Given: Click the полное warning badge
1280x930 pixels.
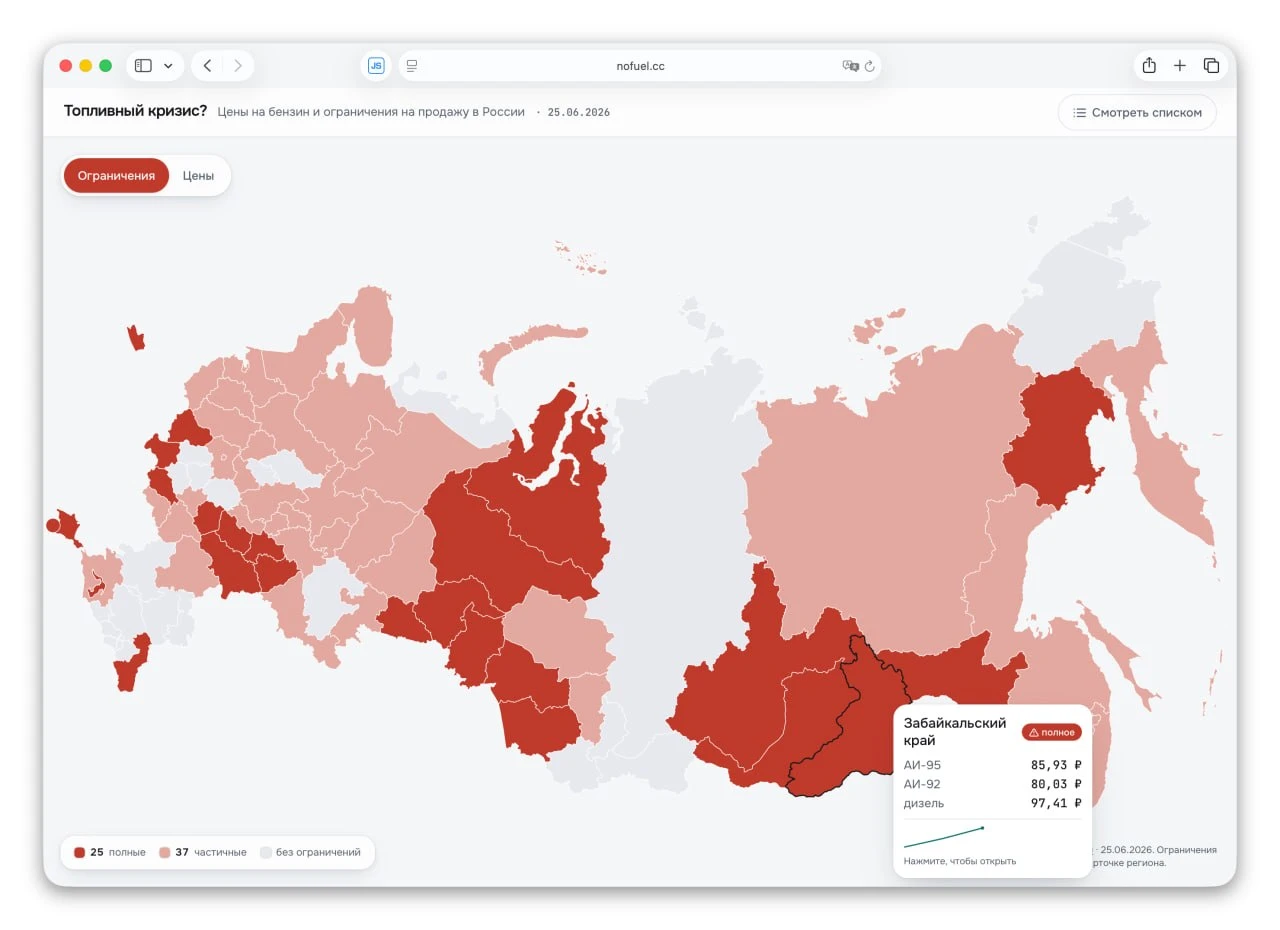Looking at the screenshot, I should pyautogui.click(x=1052, y=732).
